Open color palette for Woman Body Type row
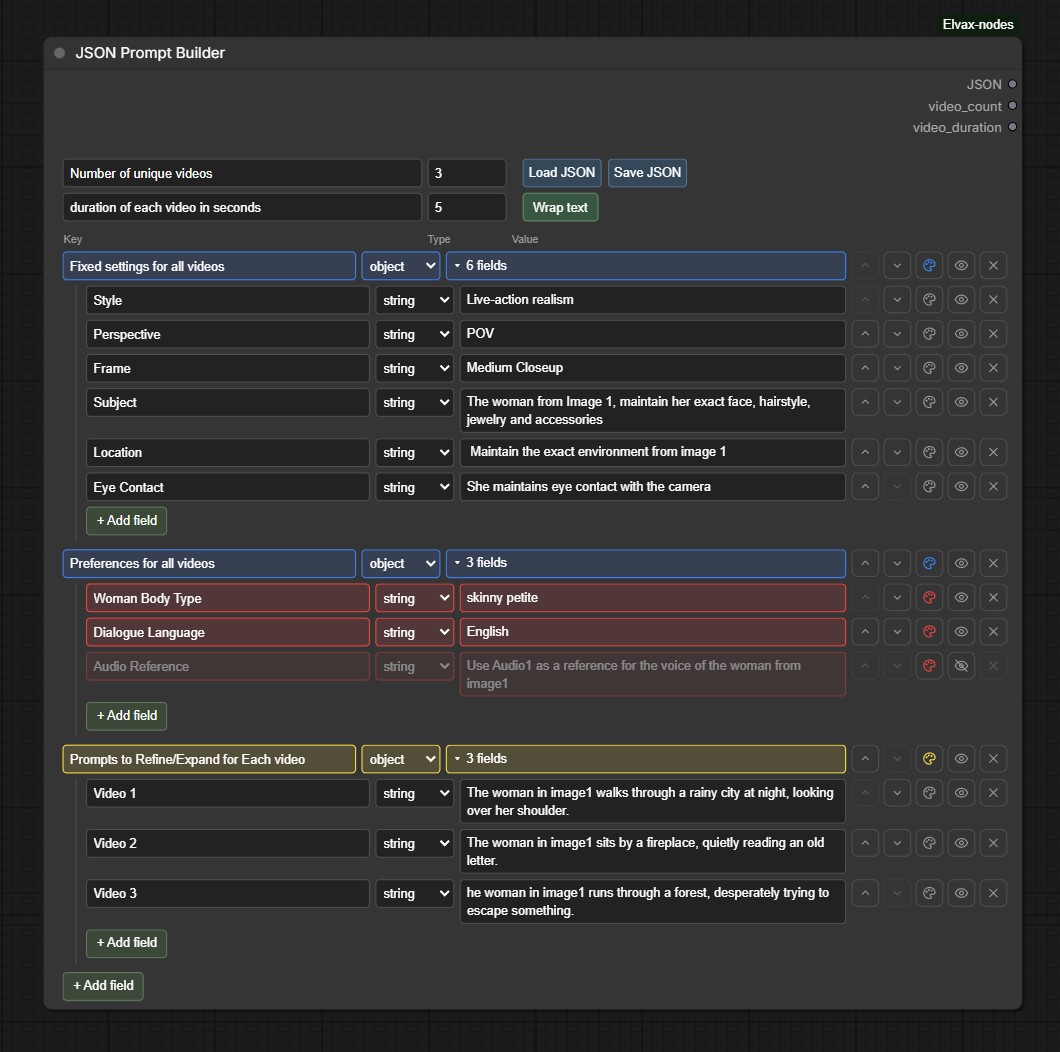Image resolution: width=1060 pixels, height=1052 pixels. pyautogui.click(x=929, y=598)
